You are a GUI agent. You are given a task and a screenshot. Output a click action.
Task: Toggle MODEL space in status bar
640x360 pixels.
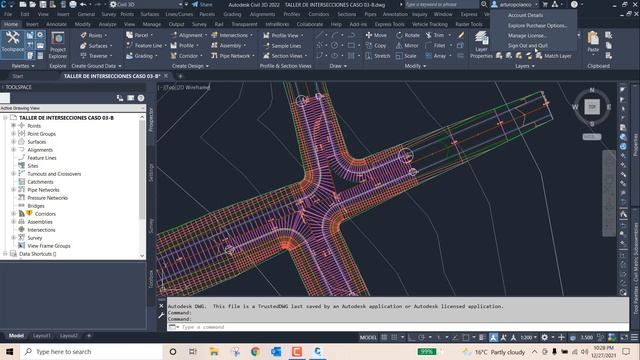coord(368,338)
